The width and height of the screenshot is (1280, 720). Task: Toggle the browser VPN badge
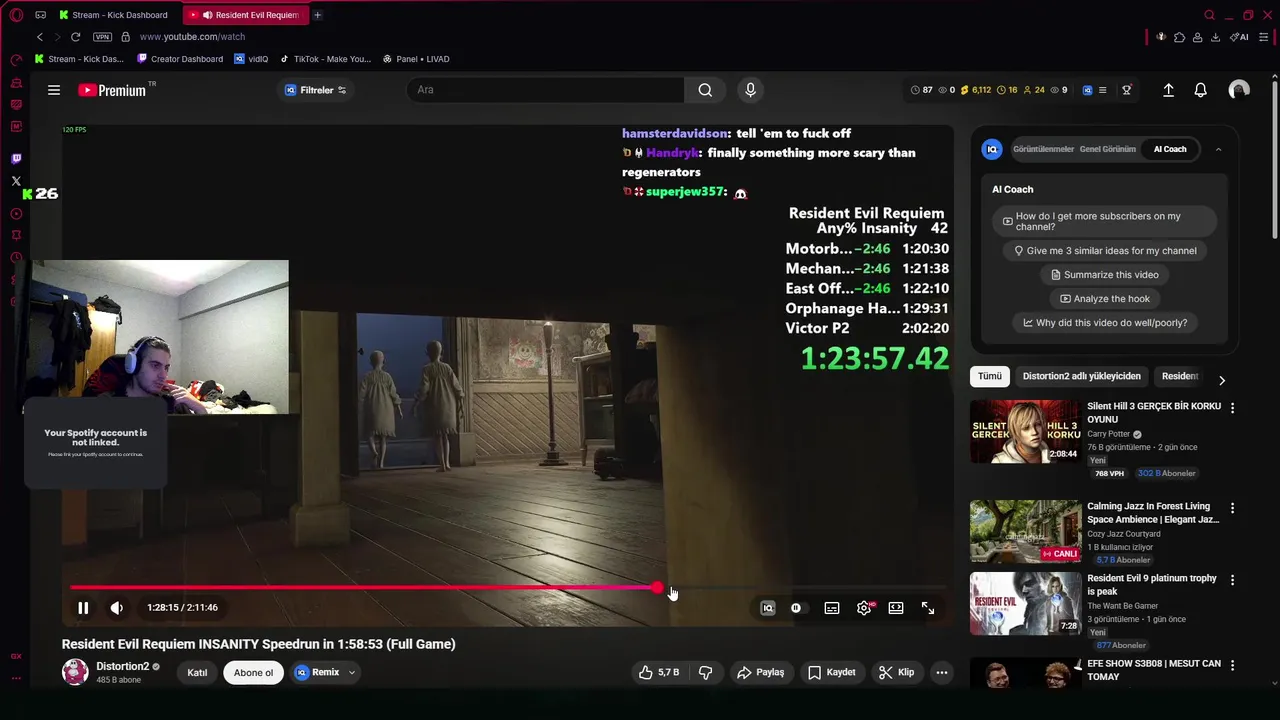pos(102,37)
